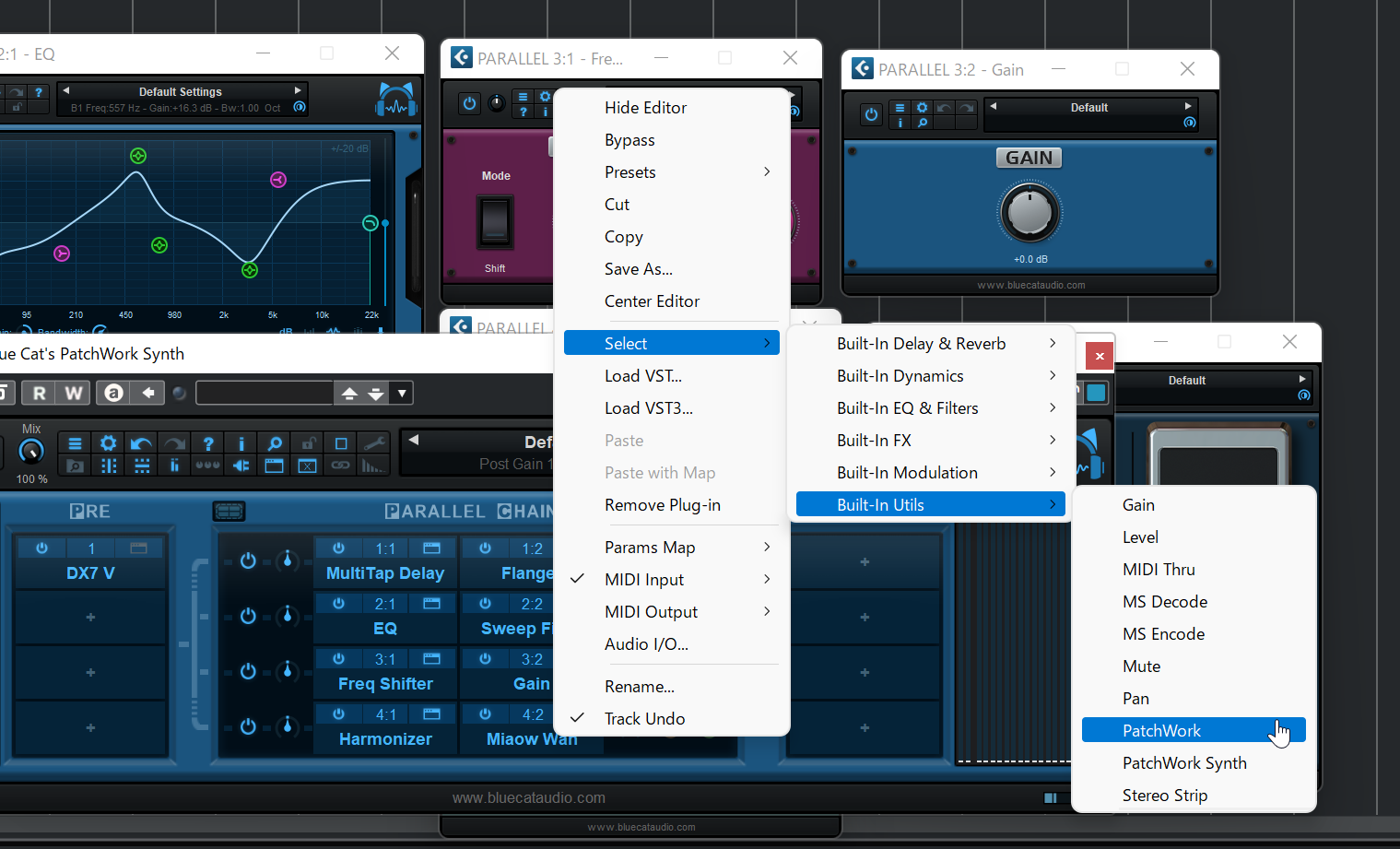Open editor window of MultiTap Delay slot 1:1
This screenshot has width=1400, height=849.
[431, 548]
